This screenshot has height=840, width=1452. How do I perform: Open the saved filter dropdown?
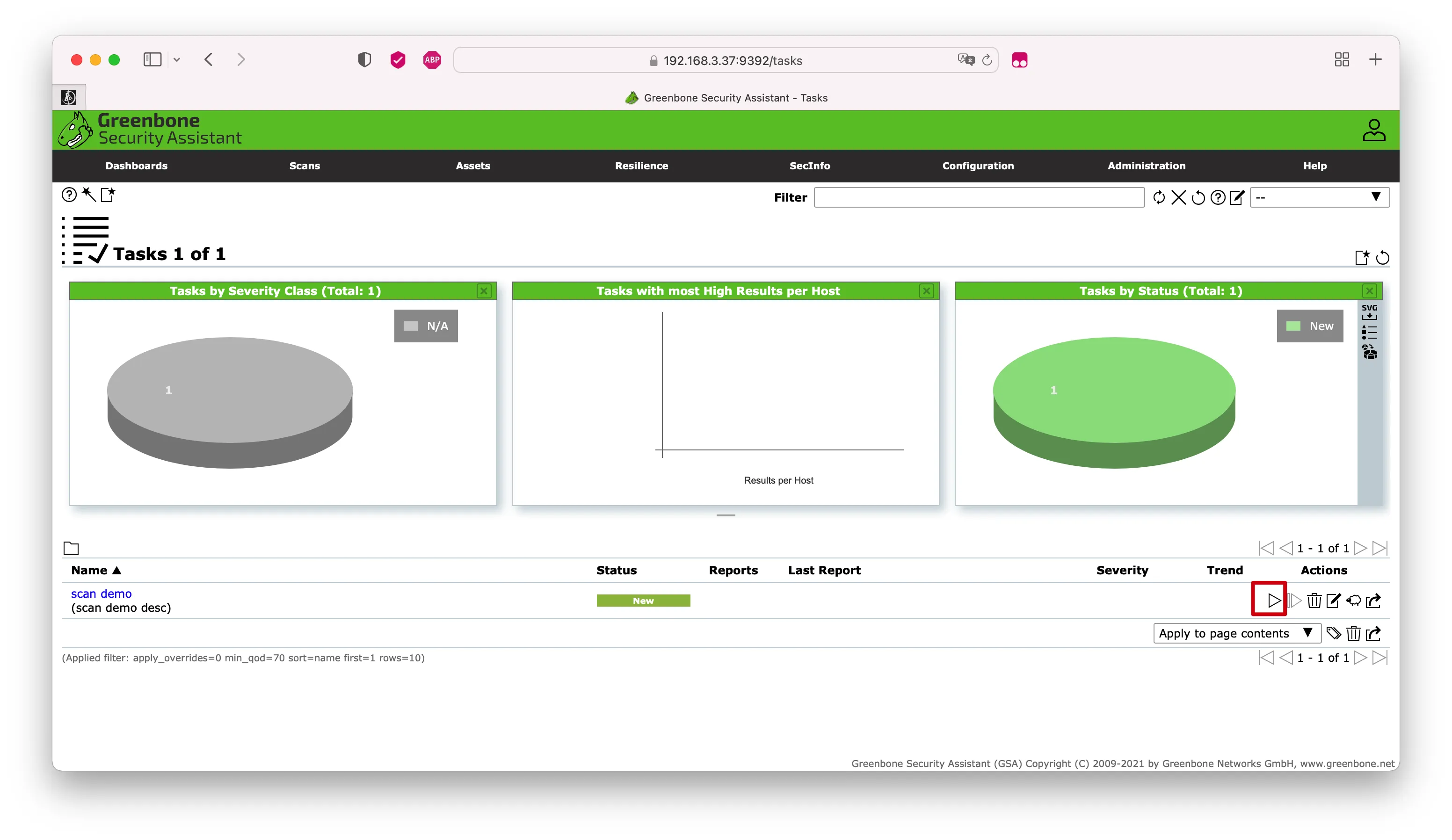(1320, 198)
